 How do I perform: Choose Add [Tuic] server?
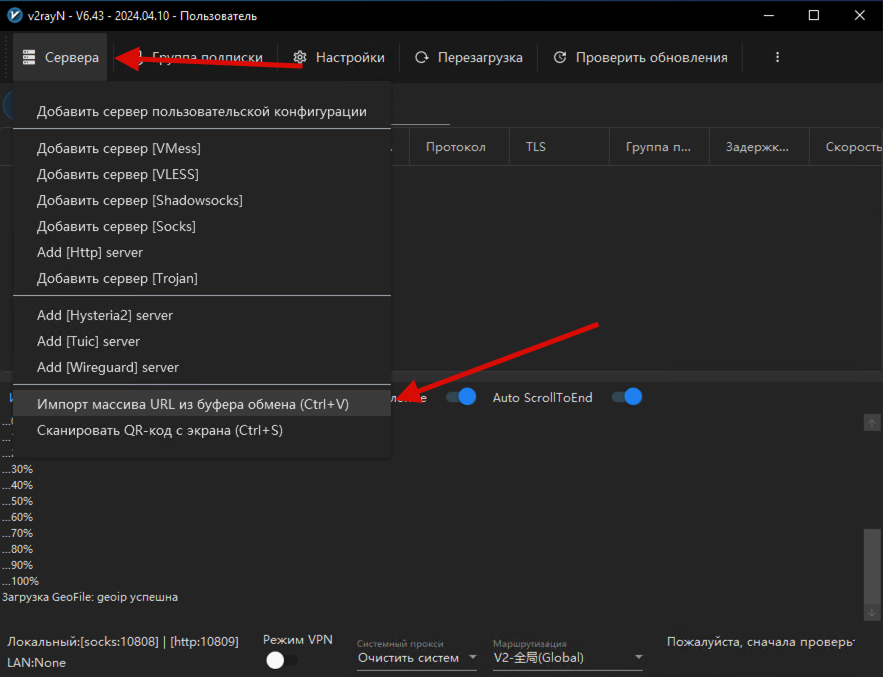coord(202,341)
